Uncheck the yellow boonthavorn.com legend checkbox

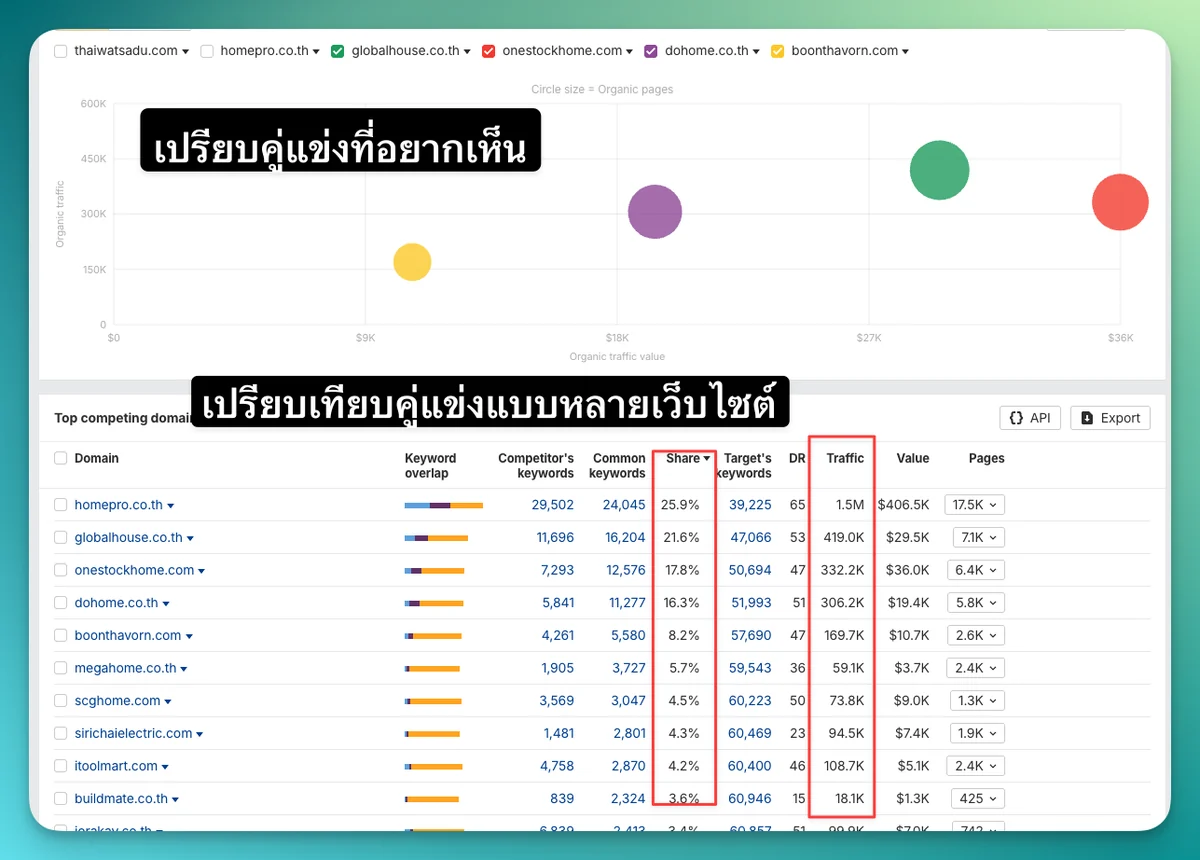(777, 51)
